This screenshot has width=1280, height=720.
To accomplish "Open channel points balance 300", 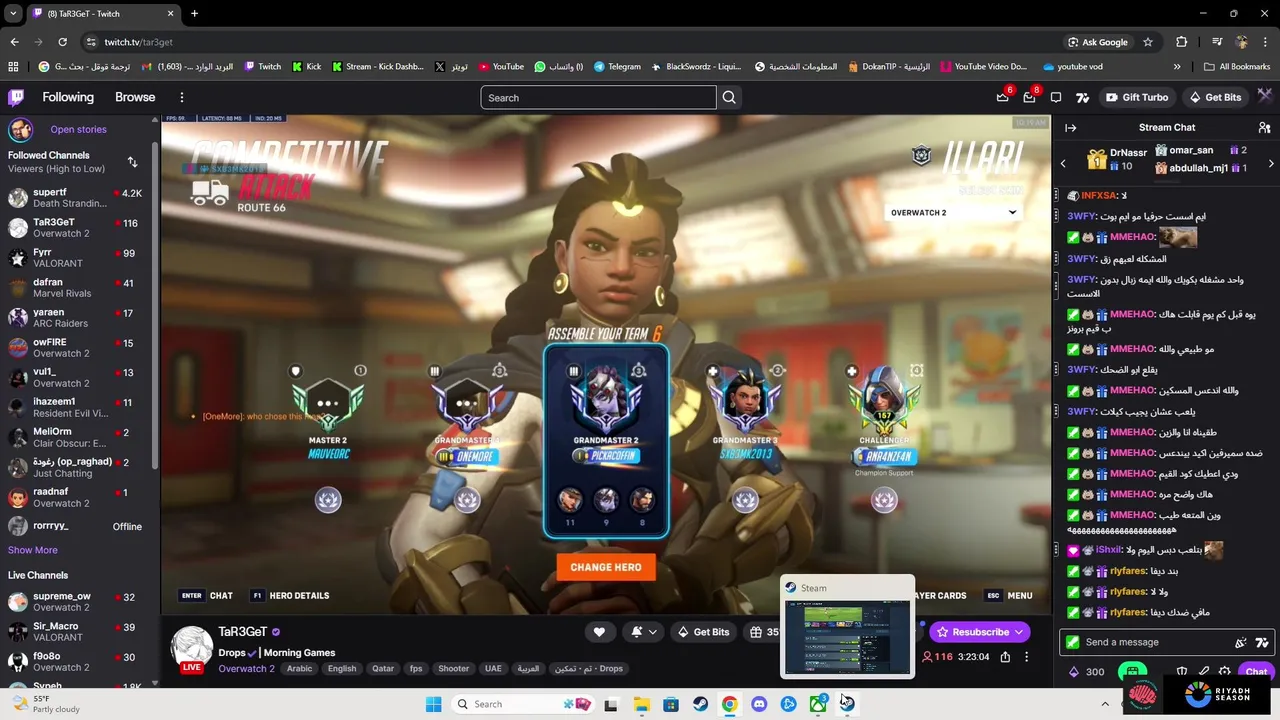I will (1087, 672).
